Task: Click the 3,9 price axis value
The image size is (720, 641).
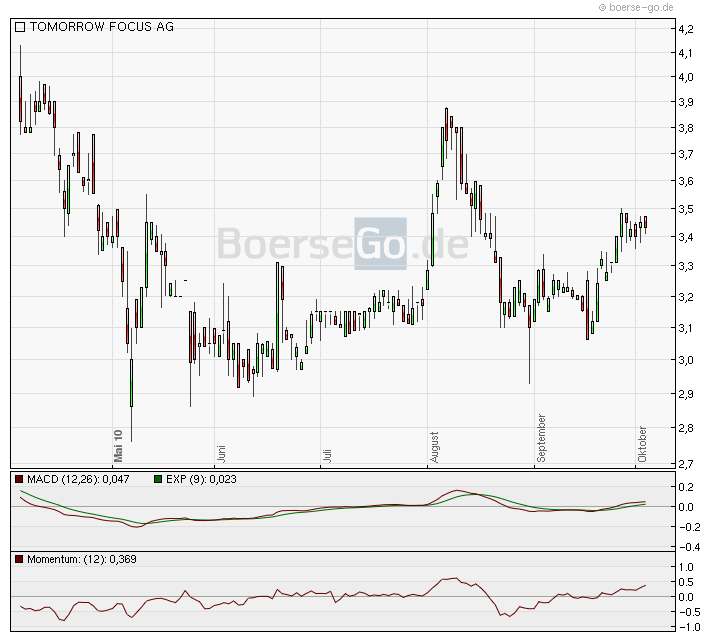Action: pyautogui.click(x=686, y=102)
